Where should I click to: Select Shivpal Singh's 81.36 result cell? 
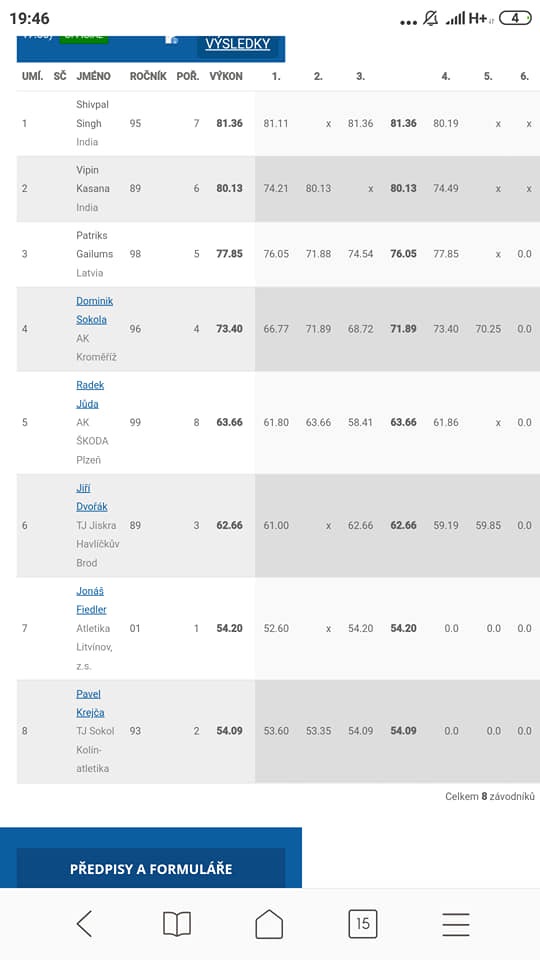[230, 123]
